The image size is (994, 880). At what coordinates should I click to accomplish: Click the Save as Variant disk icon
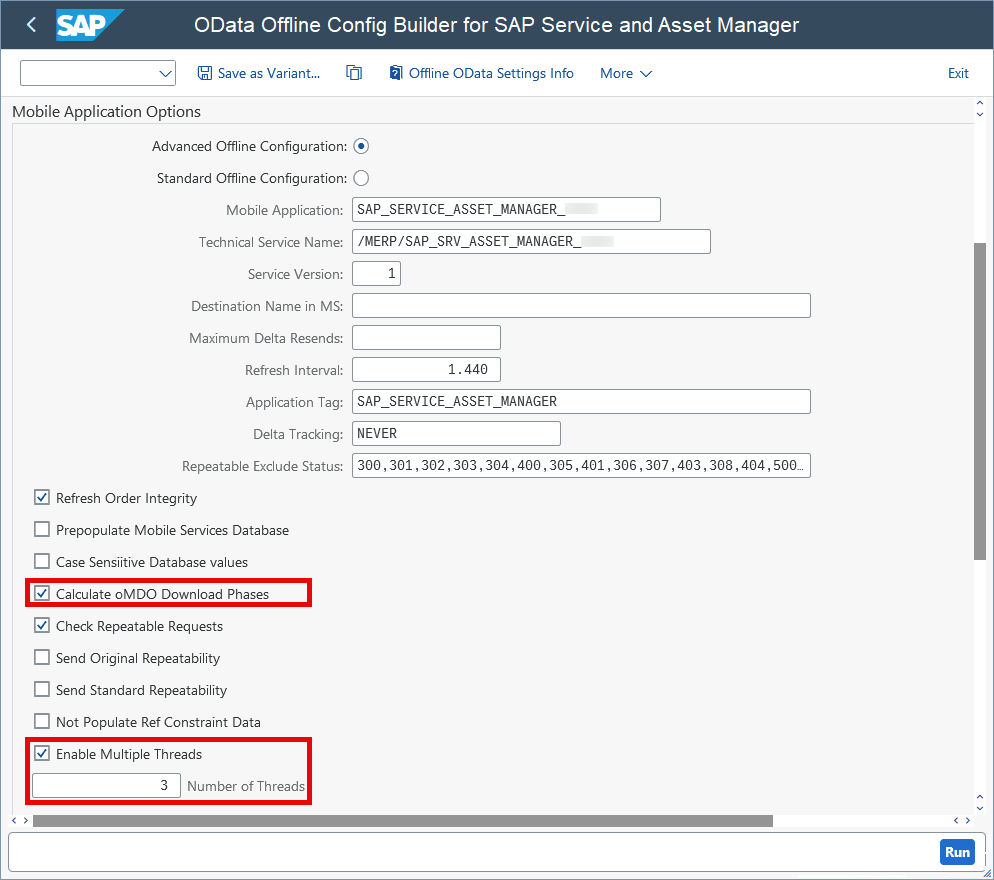(x=205, y=74)
